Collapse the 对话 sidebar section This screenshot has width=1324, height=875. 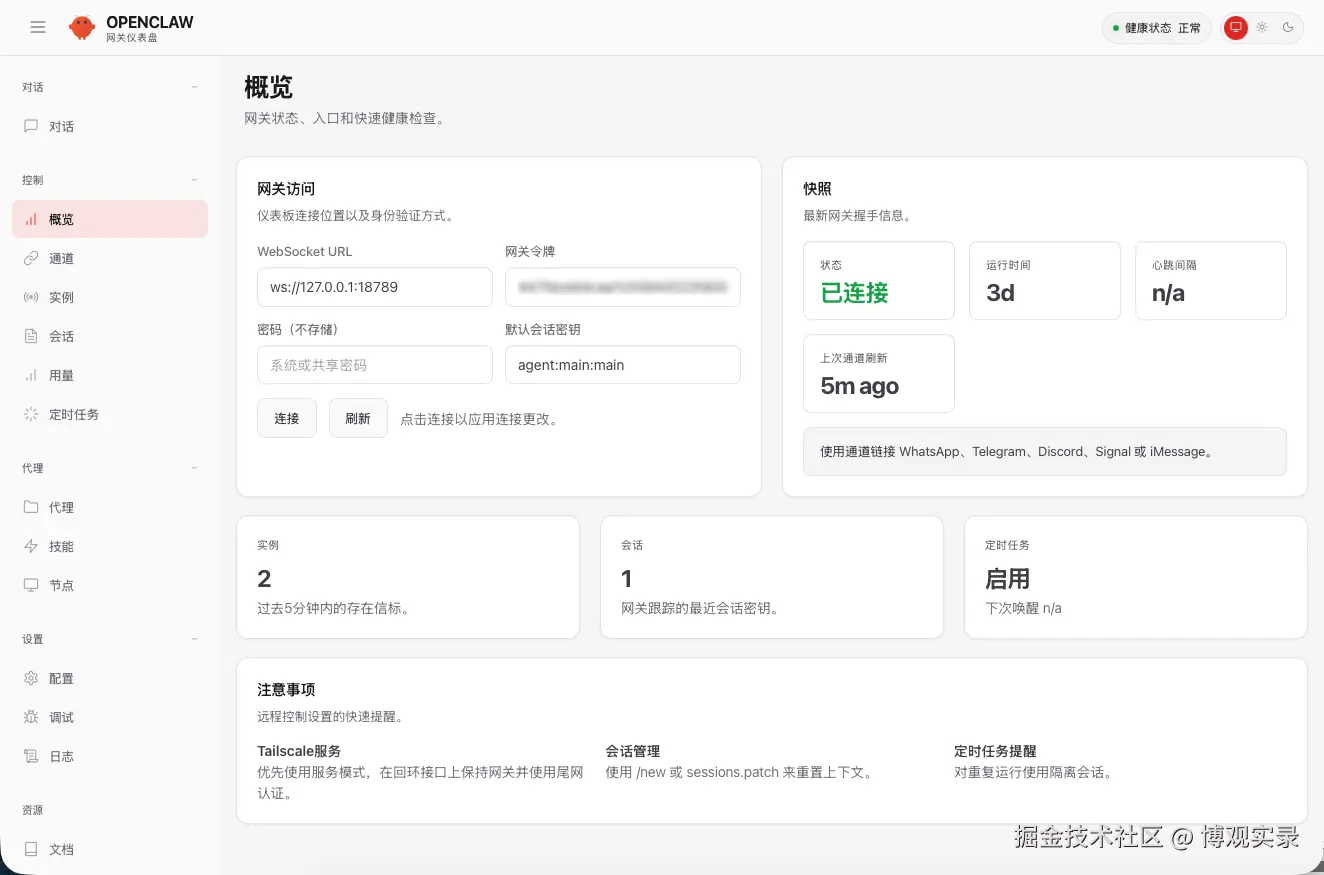click(194, 87)
